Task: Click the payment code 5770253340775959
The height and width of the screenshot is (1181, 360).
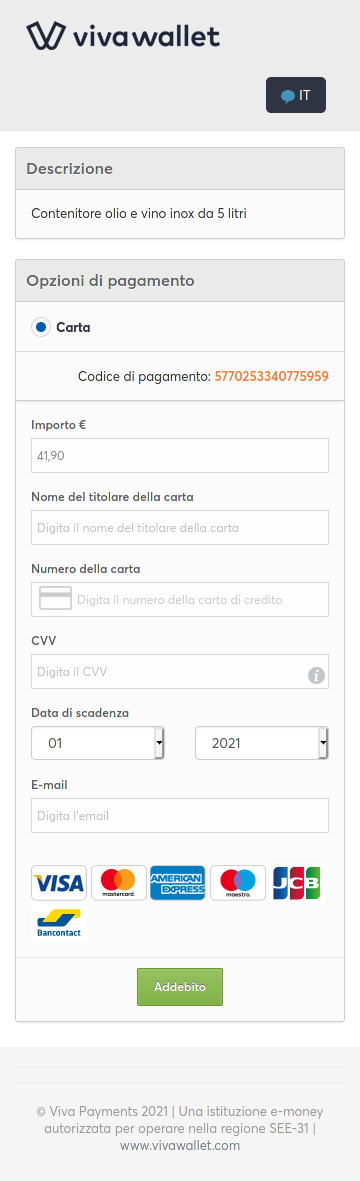Action: point(272,375)
